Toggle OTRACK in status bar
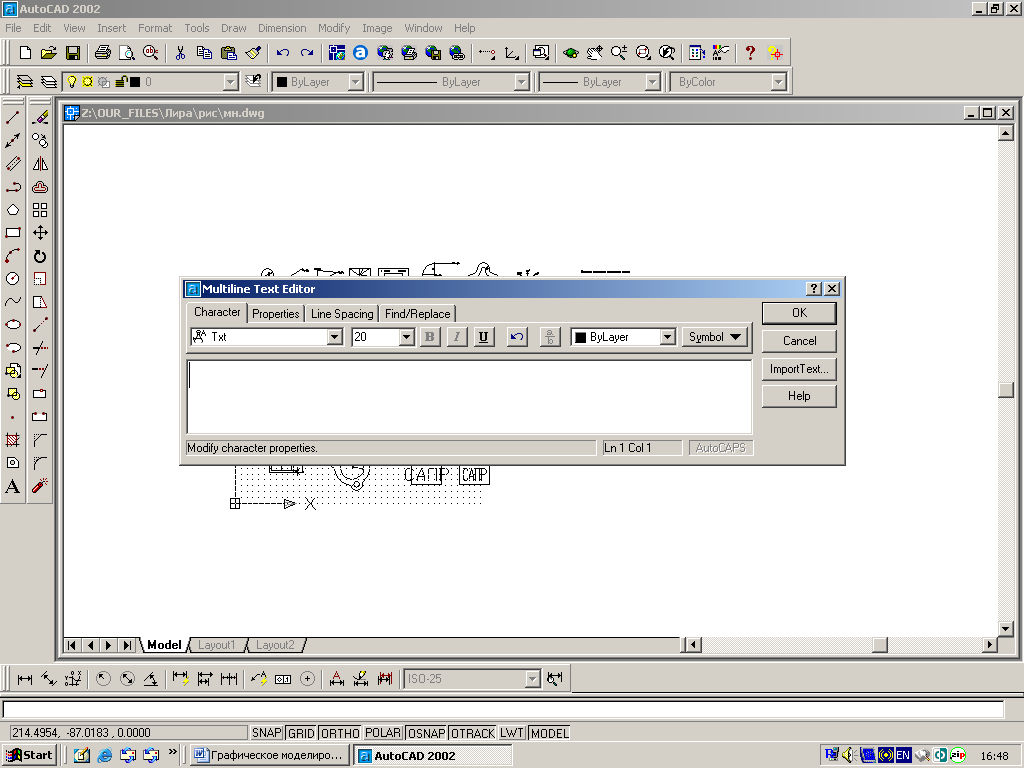The image size is (1024, 768). pyautogui.click(x=473, y=733)
